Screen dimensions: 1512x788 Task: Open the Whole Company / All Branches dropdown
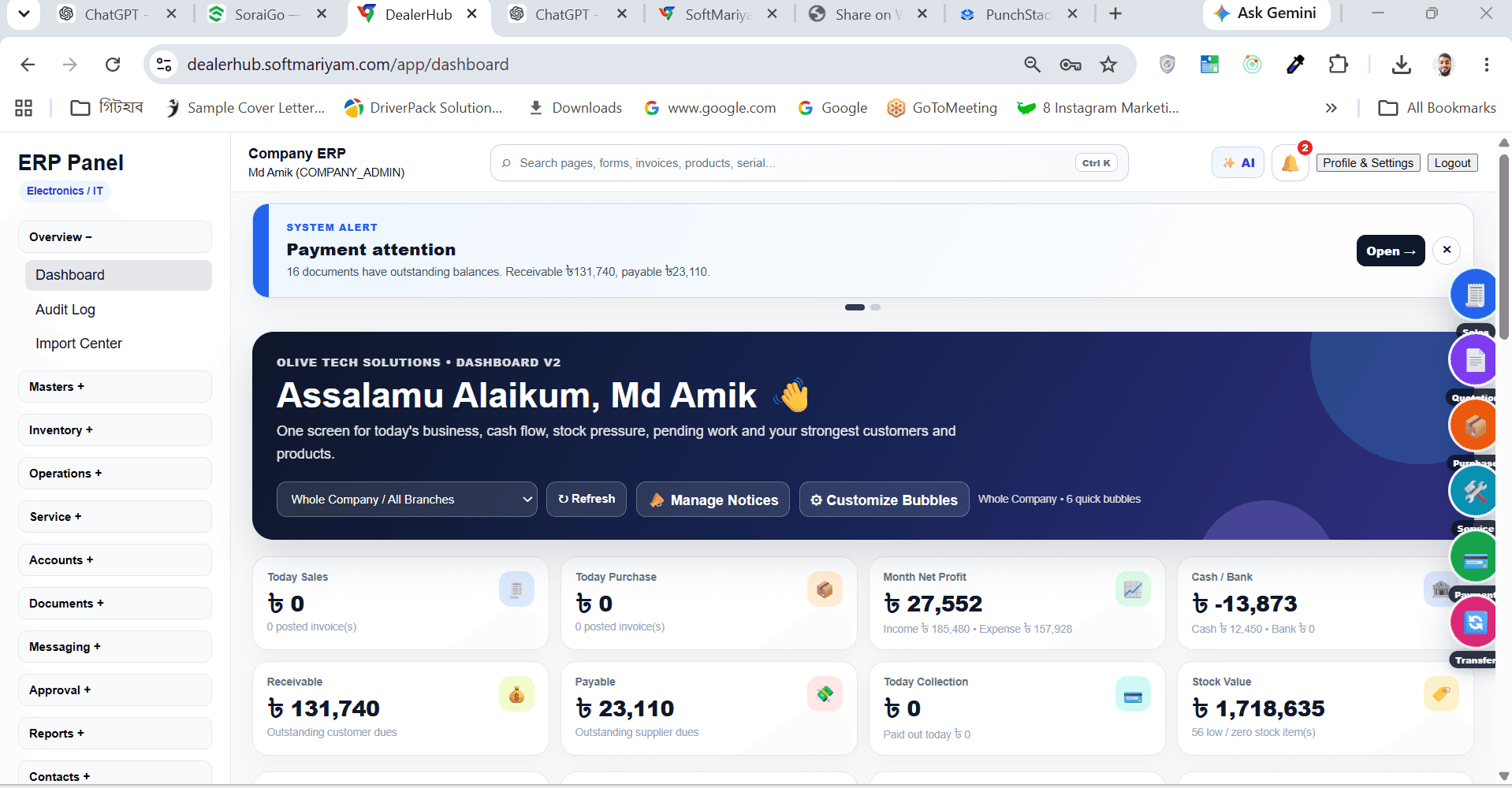pyautogui.click(x=407, y=500)
